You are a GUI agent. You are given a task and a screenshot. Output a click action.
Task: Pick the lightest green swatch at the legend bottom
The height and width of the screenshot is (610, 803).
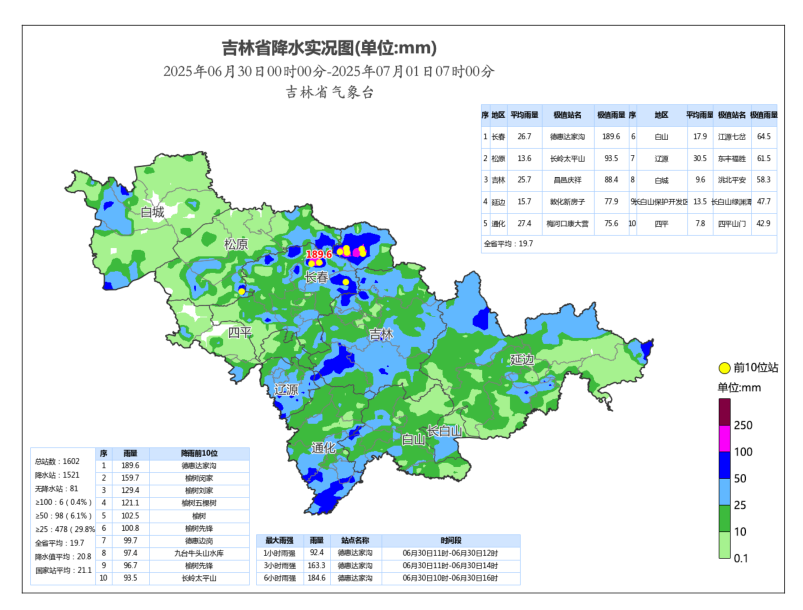pos(725,545)
